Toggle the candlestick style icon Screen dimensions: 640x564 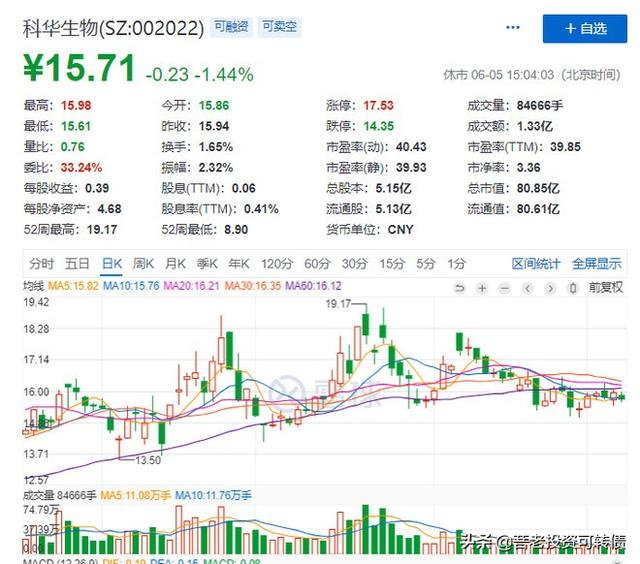click(x=573, y=289)
